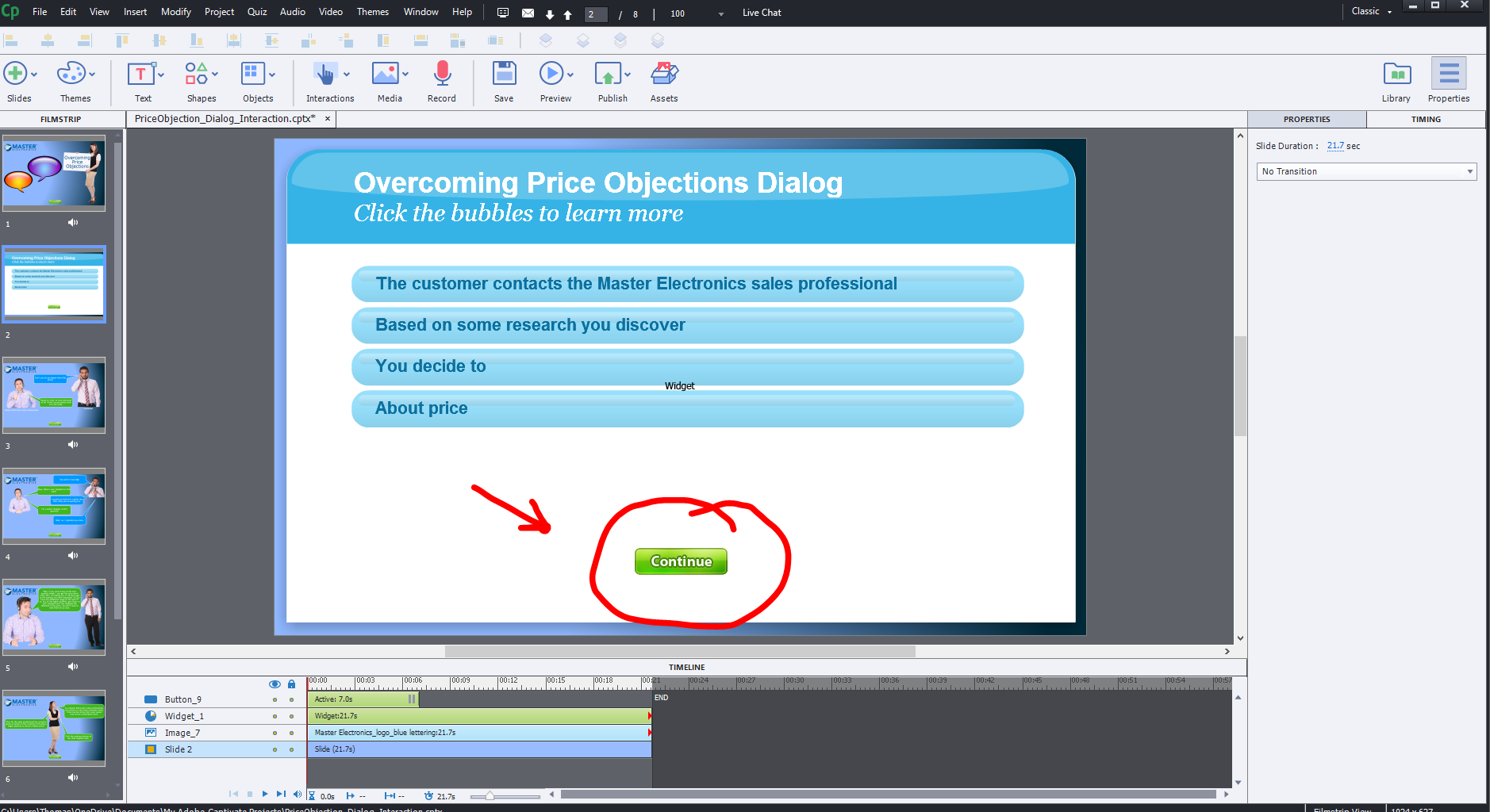Stop timeline playback
The height and width of the screenshot is (812, 1490).
[x=250, y=794]
